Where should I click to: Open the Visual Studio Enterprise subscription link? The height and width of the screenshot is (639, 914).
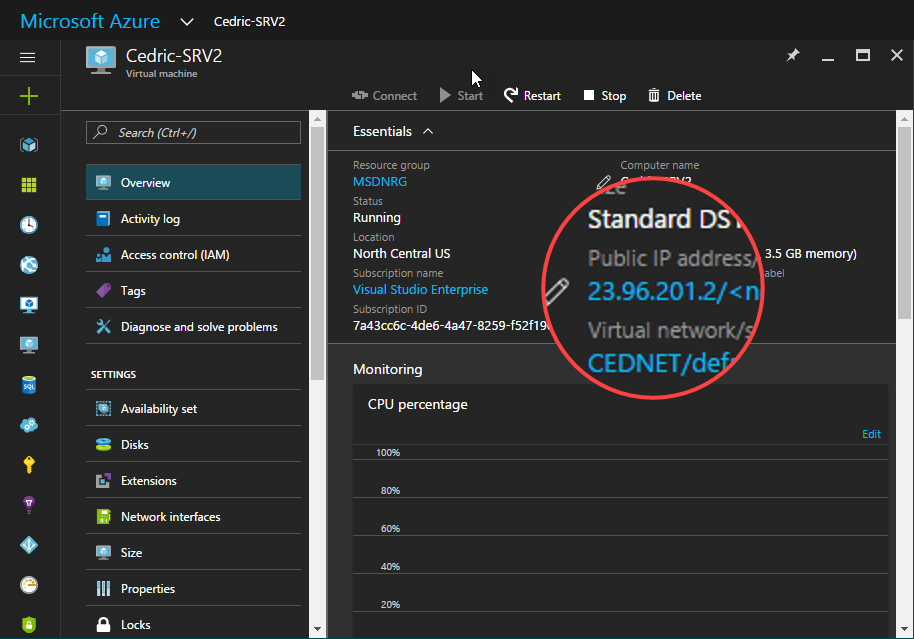point(420,289)
